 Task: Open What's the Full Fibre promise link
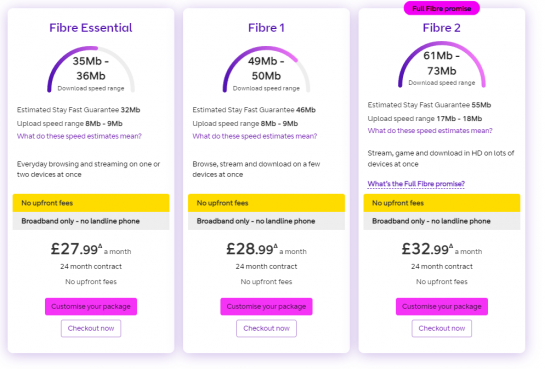(x=416, y=184)
